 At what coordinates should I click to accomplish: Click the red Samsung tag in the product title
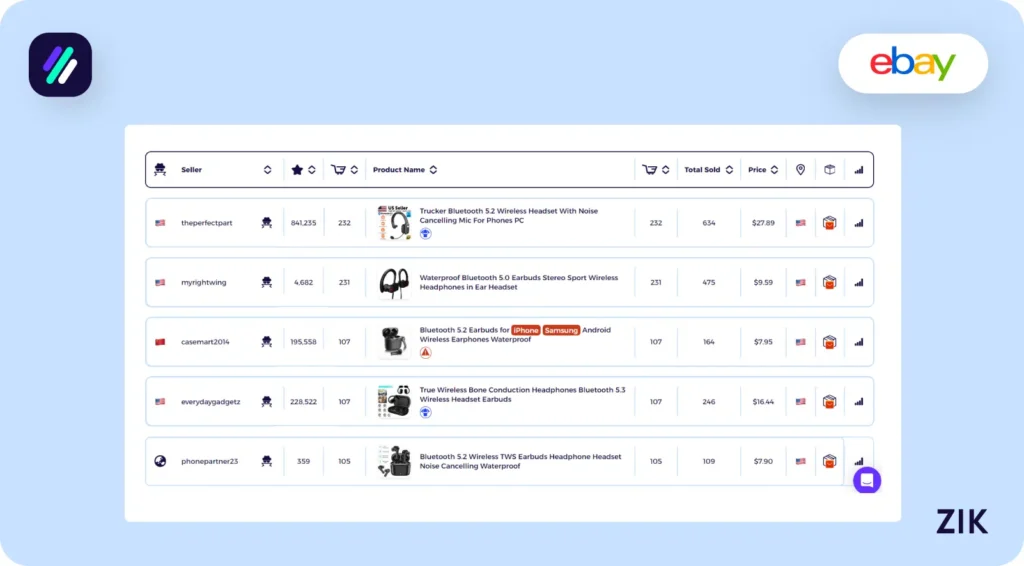[562, 330]
